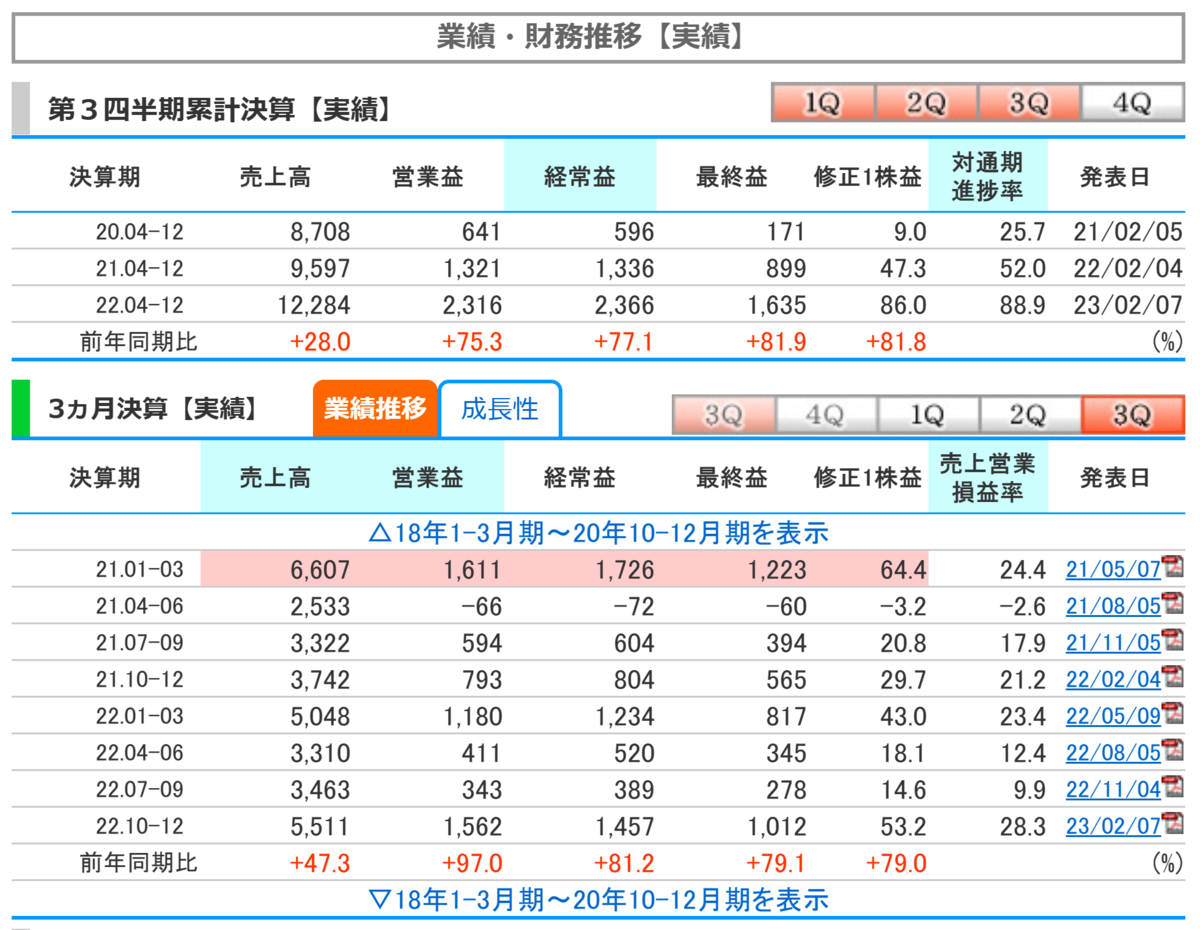The width and height of the screenshot is (1200, 930).
Task: Open 21/05/07 announcement link
Action: (x=1113, y=570)
